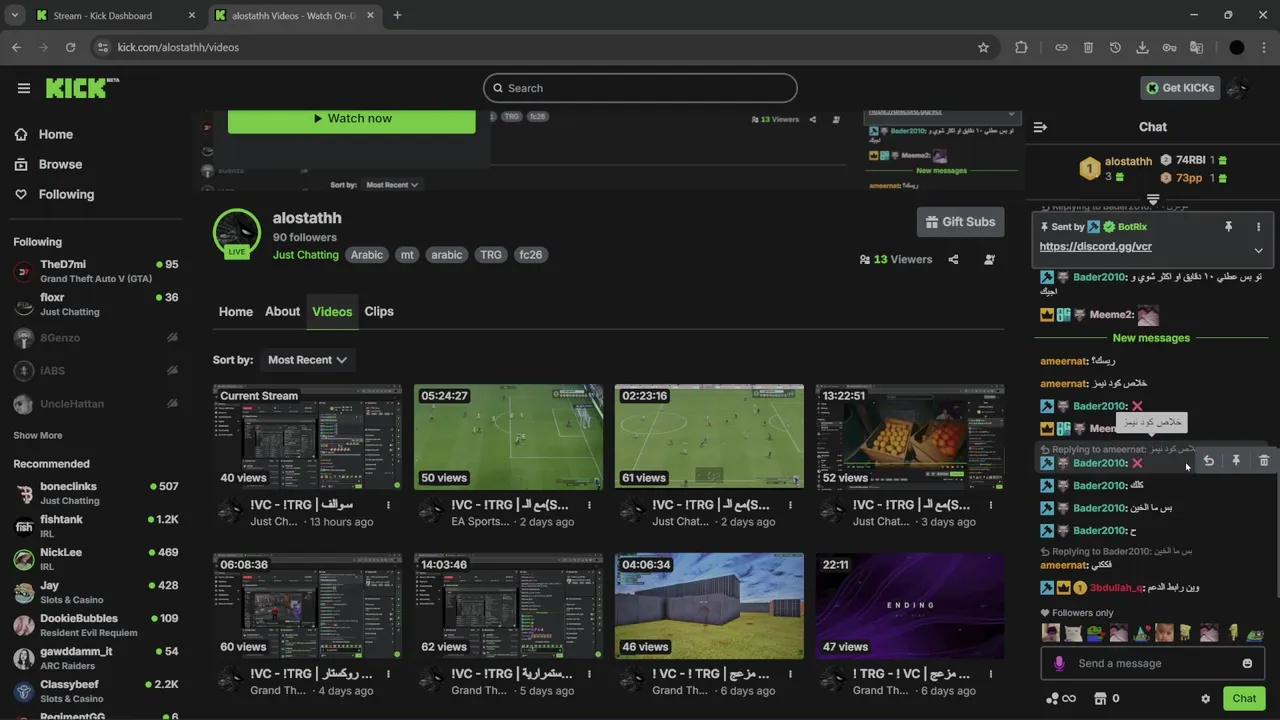Open the browser tab search dropdown
Image resolution: width=1280 pixels, height=720 pixels.
(x=14, y=15)
